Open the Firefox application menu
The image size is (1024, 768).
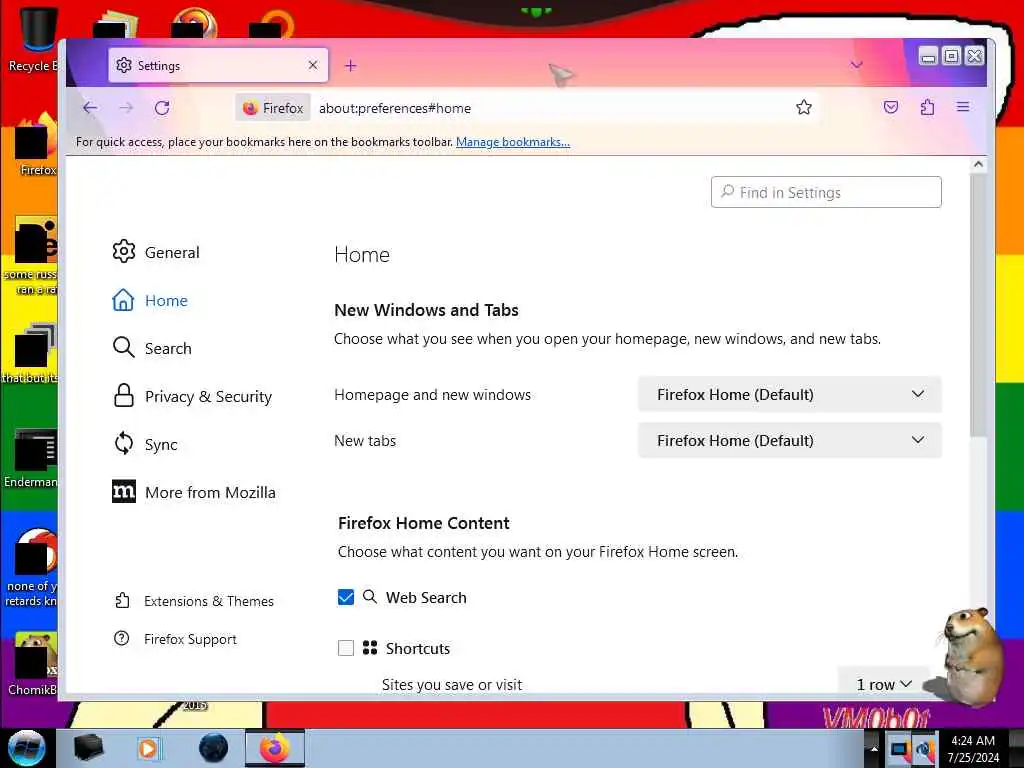tap(963, 107)
